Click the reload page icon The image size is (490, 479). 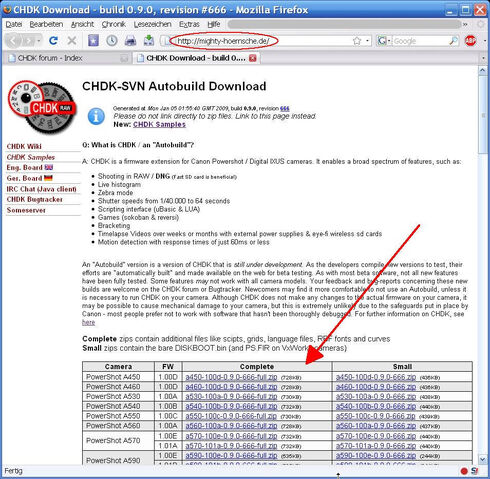coord(53,41)
